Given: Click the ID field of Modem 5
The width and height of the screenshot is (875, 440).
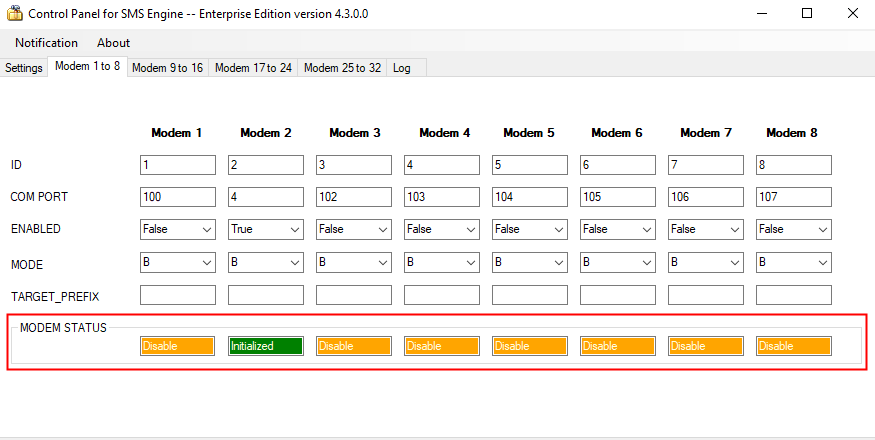Looking at the screenshot, I should coord(529,164).
